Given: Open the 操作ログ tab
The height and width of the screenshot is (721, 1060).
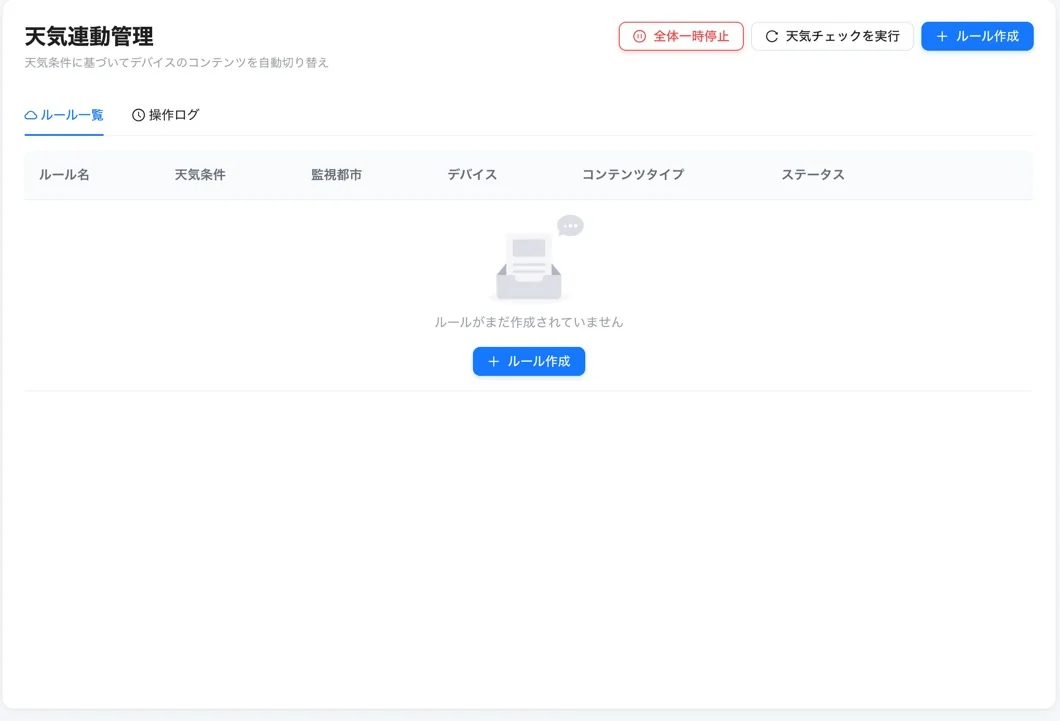Looking at the screenshot, I should (x=166, y=115).
